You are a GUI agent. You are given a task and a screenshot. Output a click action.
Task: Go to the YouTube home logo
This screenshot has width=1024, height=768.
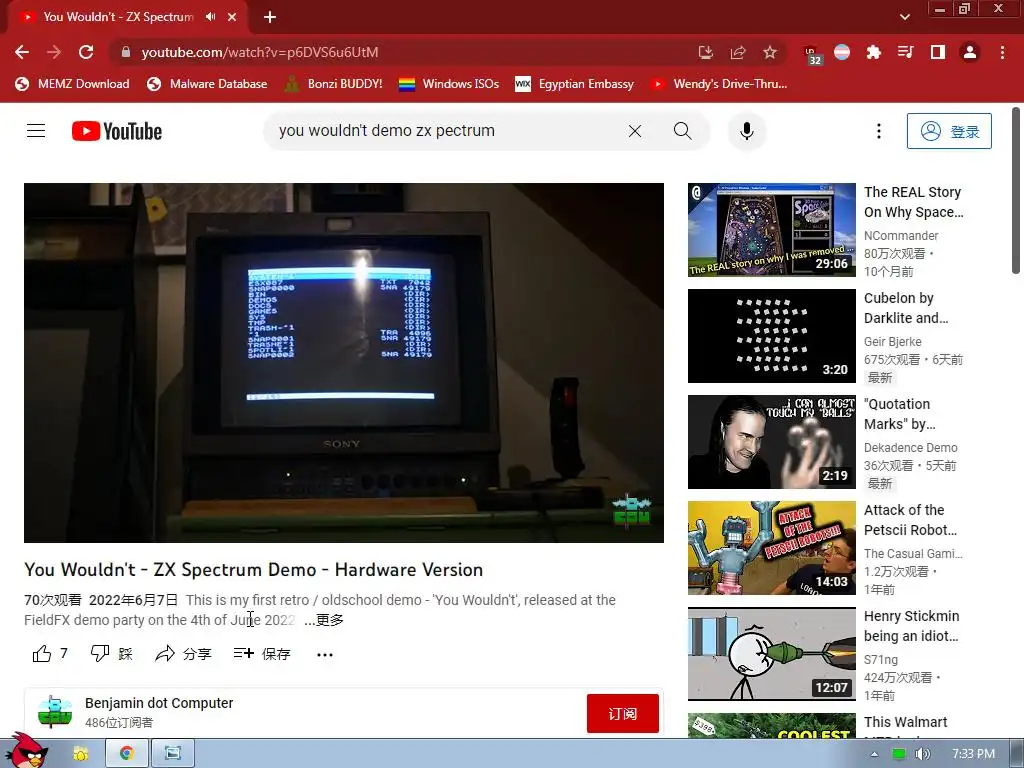coord(117,131)
